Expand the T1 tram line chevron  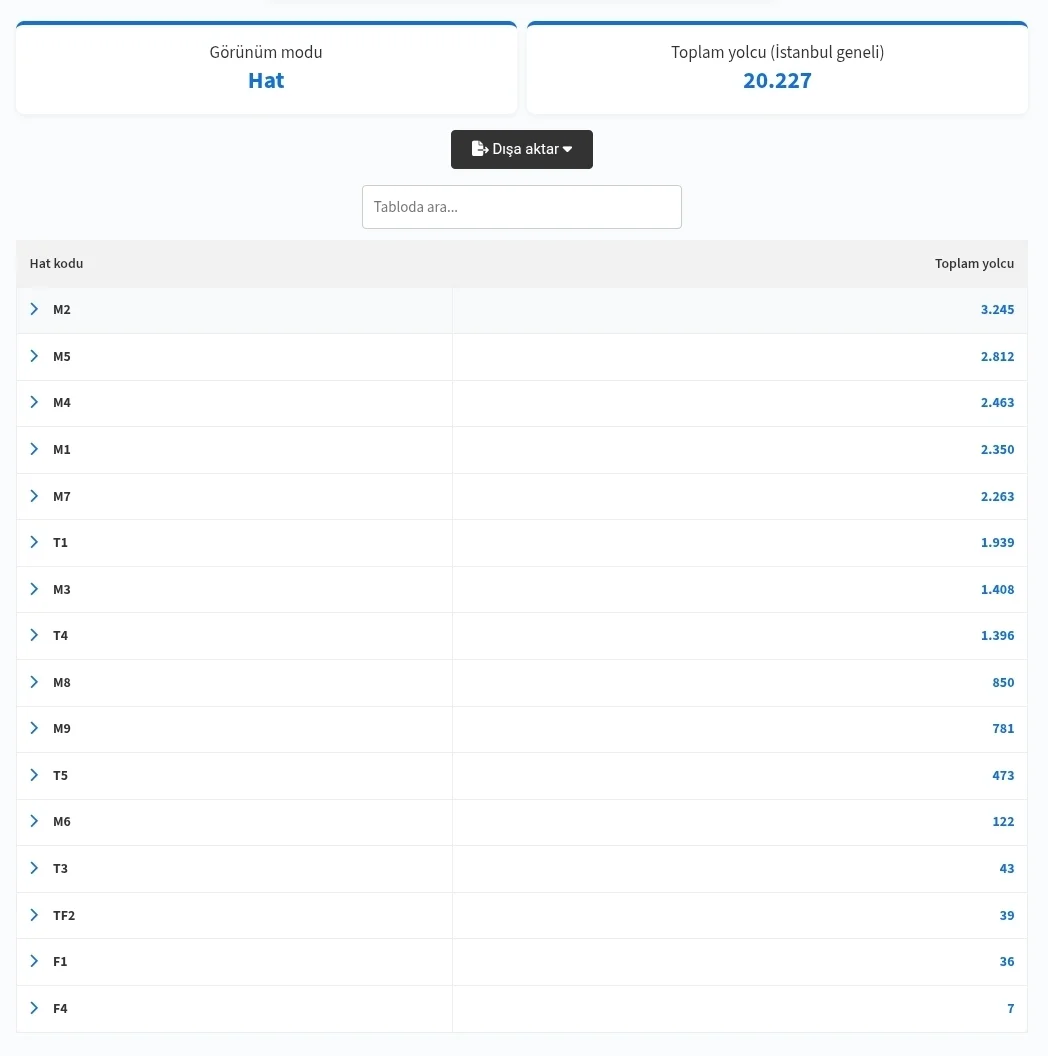tap(34, 542)
